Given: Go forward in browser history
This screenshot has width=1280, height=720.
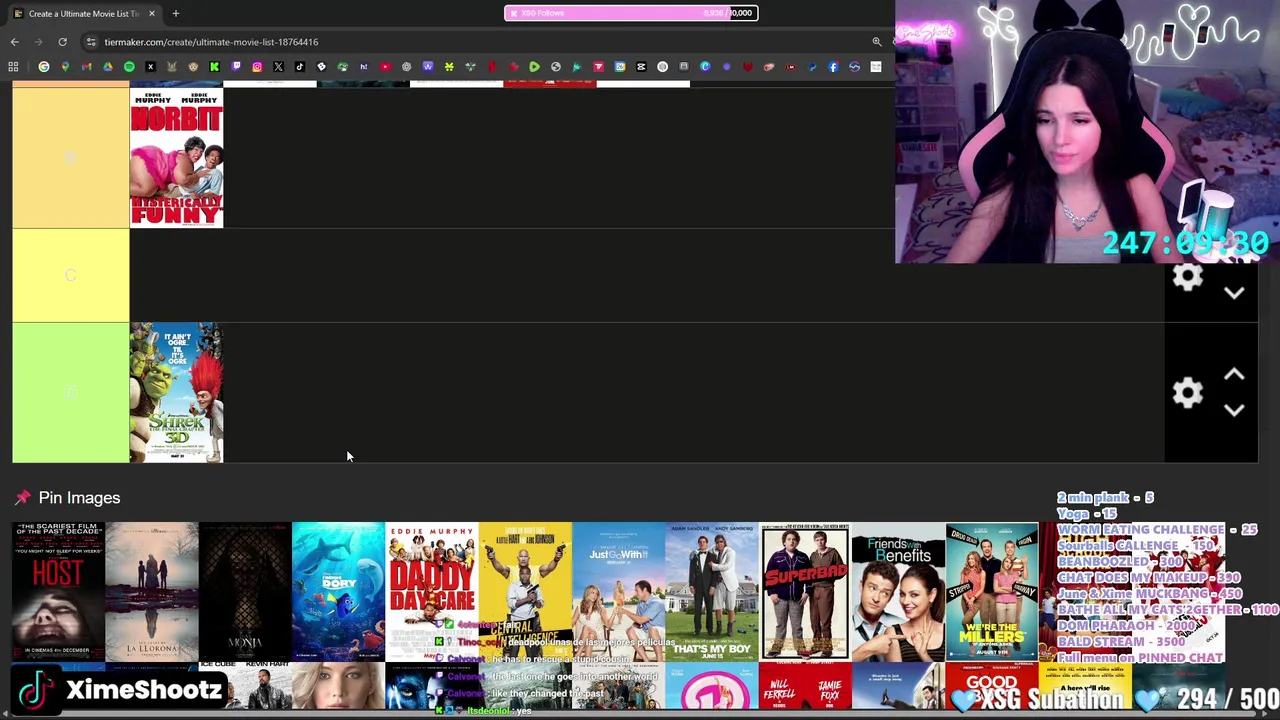Looking at the screenshot, I should [x=38, y=42].
